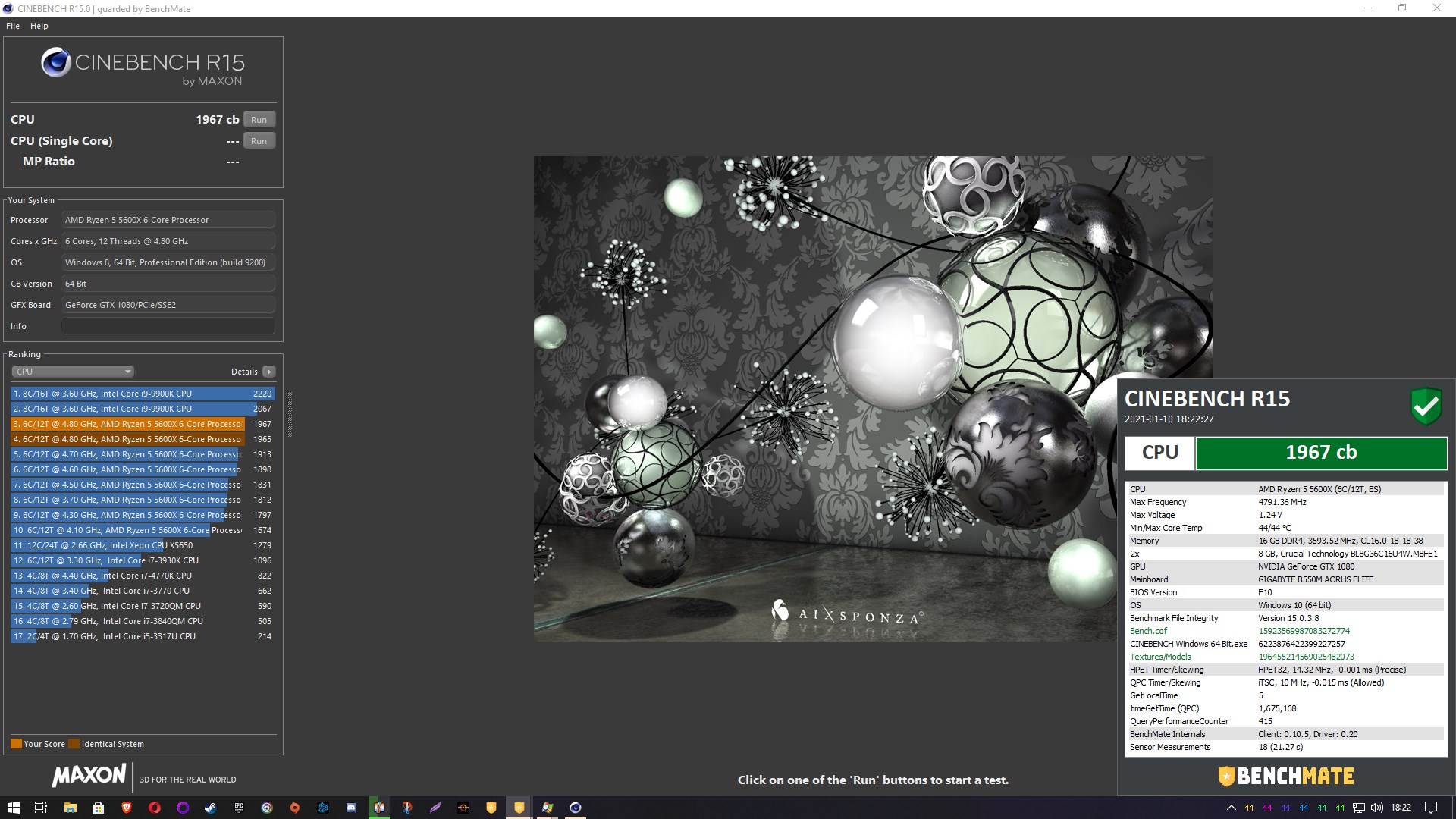Select ranking row 12 Core i7-3930K

coord(143,560)
